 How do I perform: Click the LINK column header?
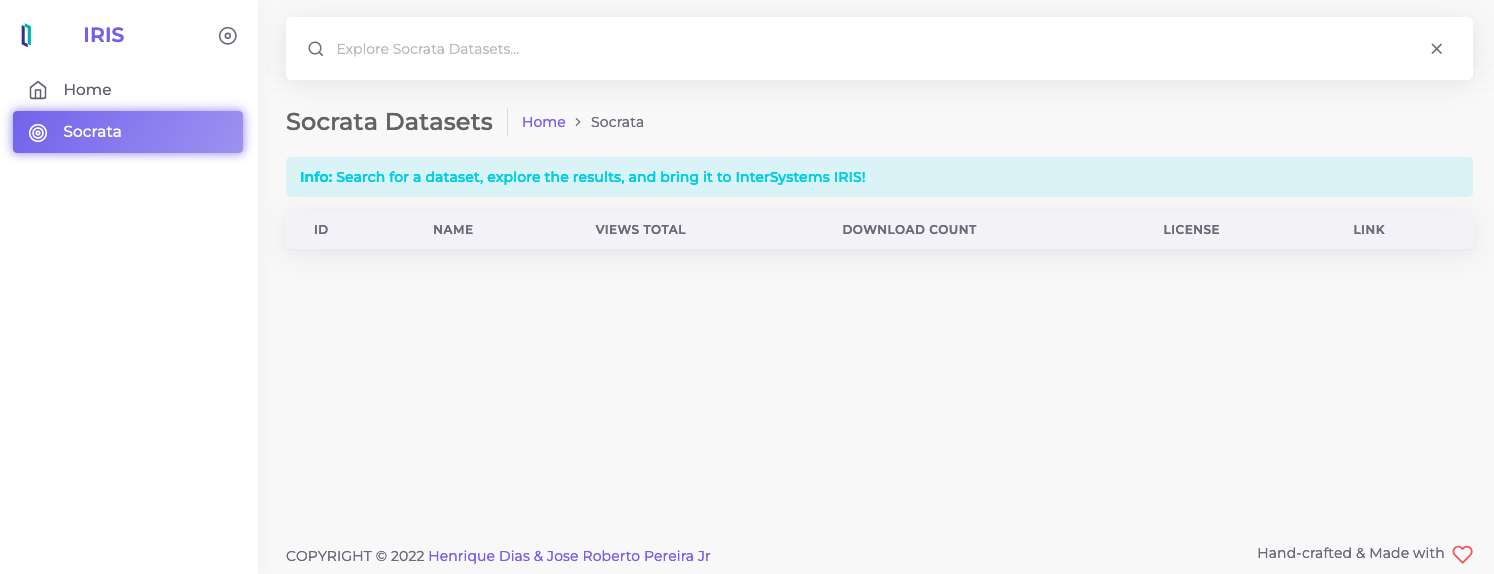(1369, 230)
